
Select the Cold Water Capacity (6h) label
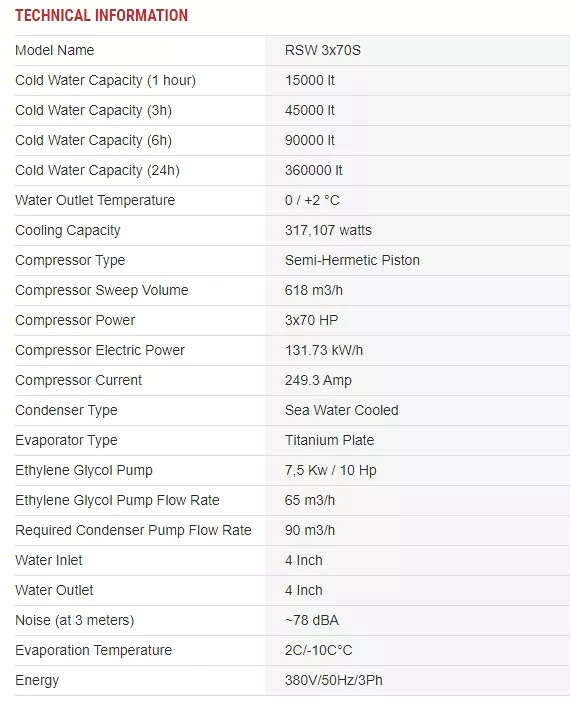(x=94, y=140)
